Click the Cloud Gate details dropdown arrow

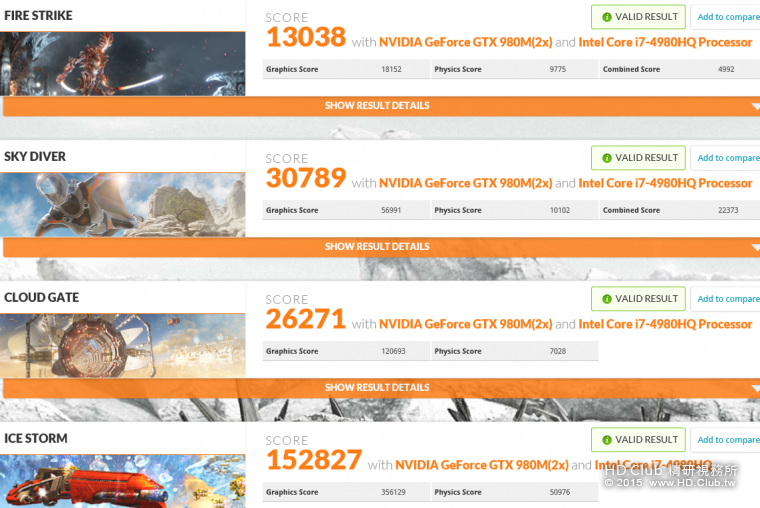pos(756,388)
